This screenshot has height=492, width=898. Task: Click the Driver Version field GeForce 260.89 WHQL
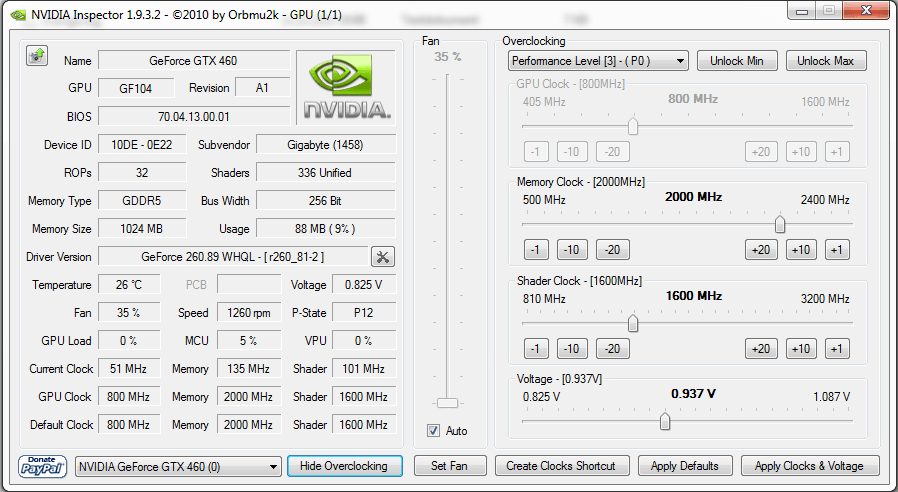point(233,257)
